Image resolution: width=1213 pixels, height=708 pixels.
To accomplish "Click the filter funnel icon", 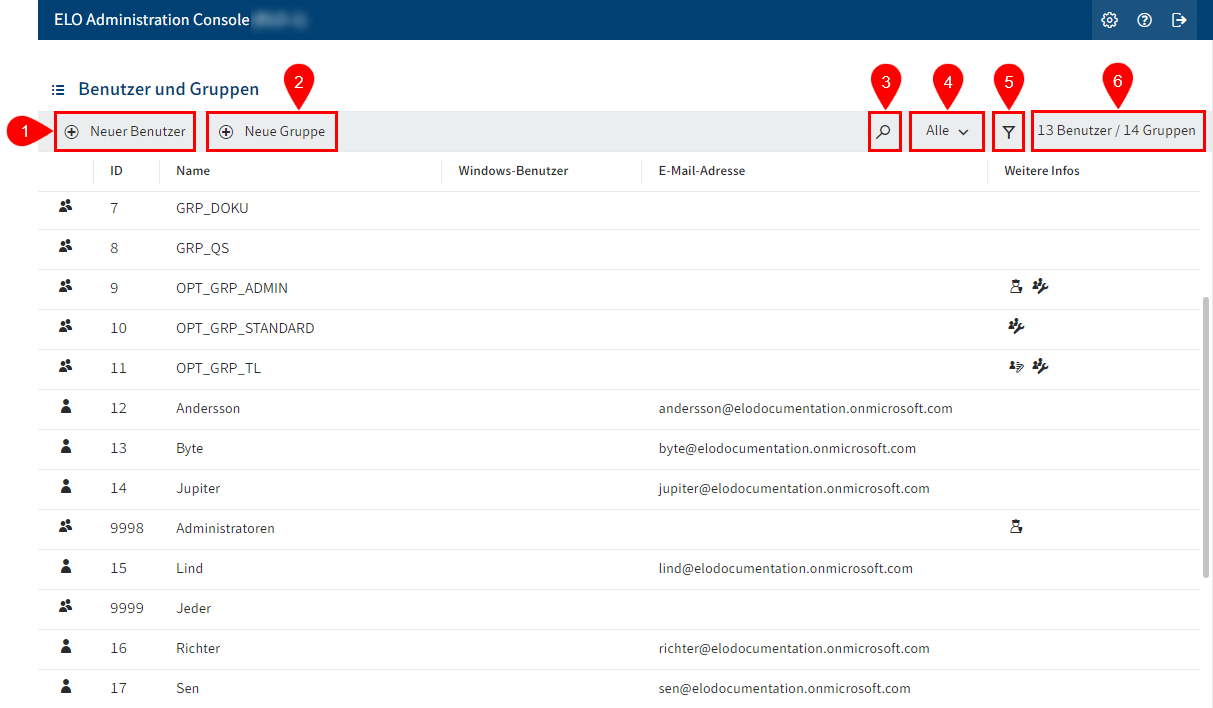I will coord(1009,131).
